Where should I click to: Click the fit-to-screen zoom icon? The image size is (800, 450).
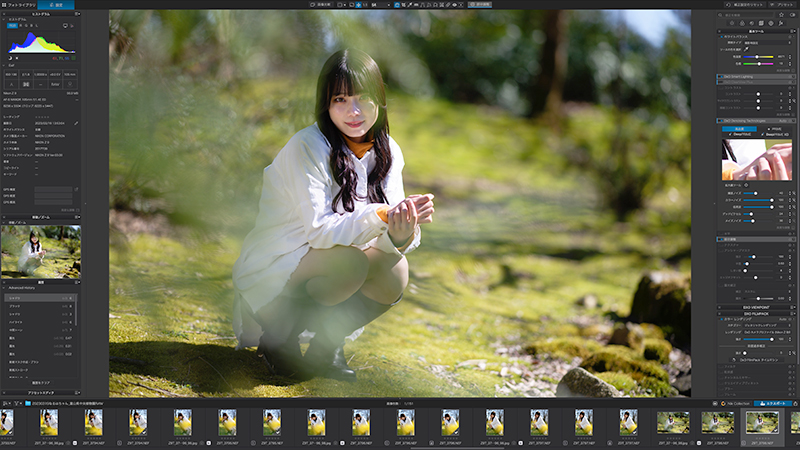click(x=359, y=5)
